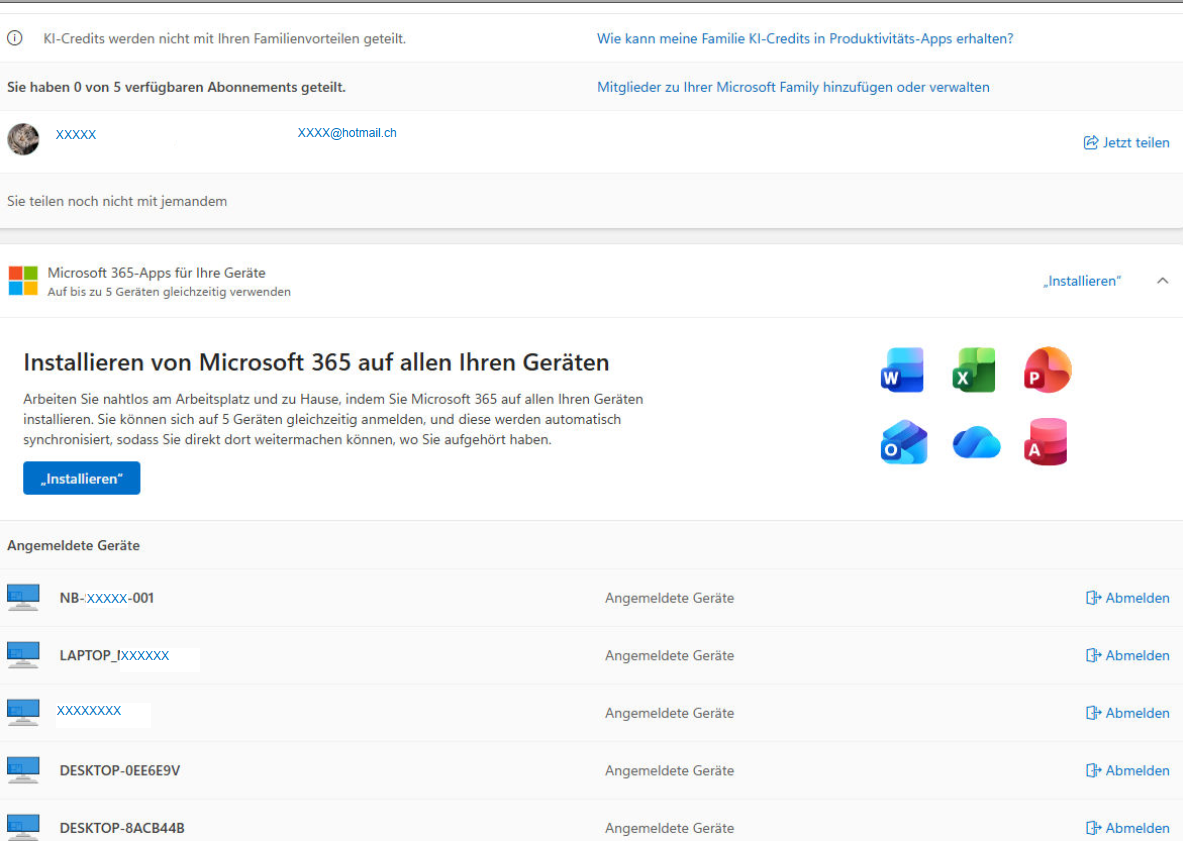
Task: Click Microsoft 365-Apps für Ihre Geräte title
Action: coord(156,272)
